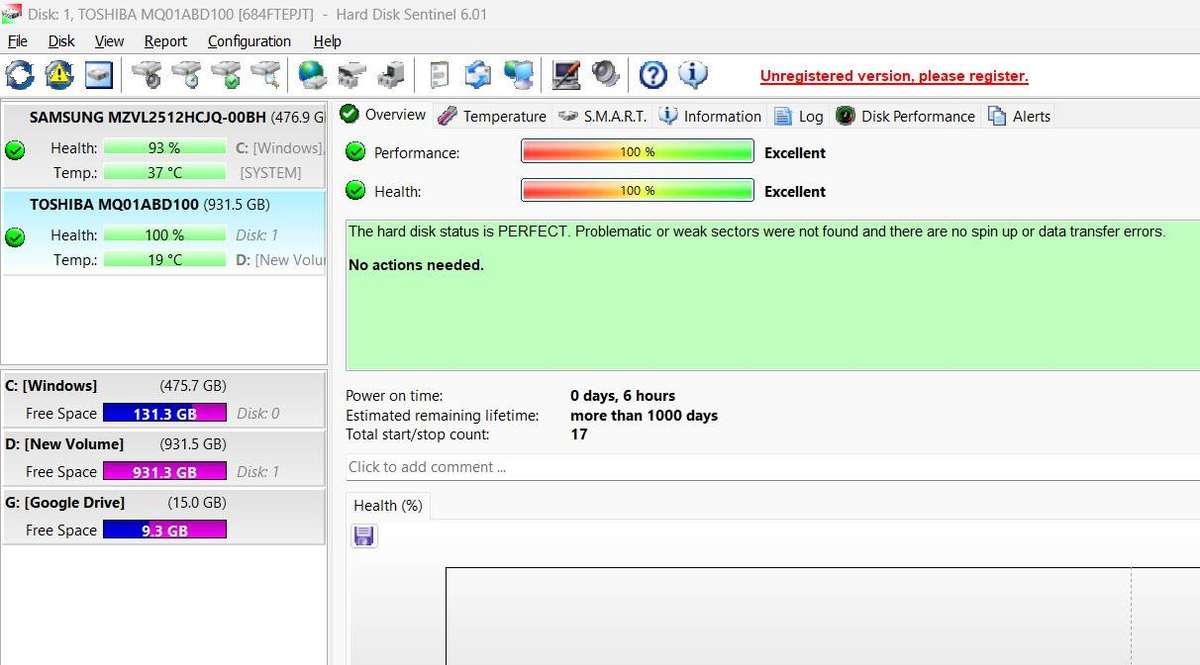
Task: Click the Toshiba disk green status icon
Action: (15, 237)
